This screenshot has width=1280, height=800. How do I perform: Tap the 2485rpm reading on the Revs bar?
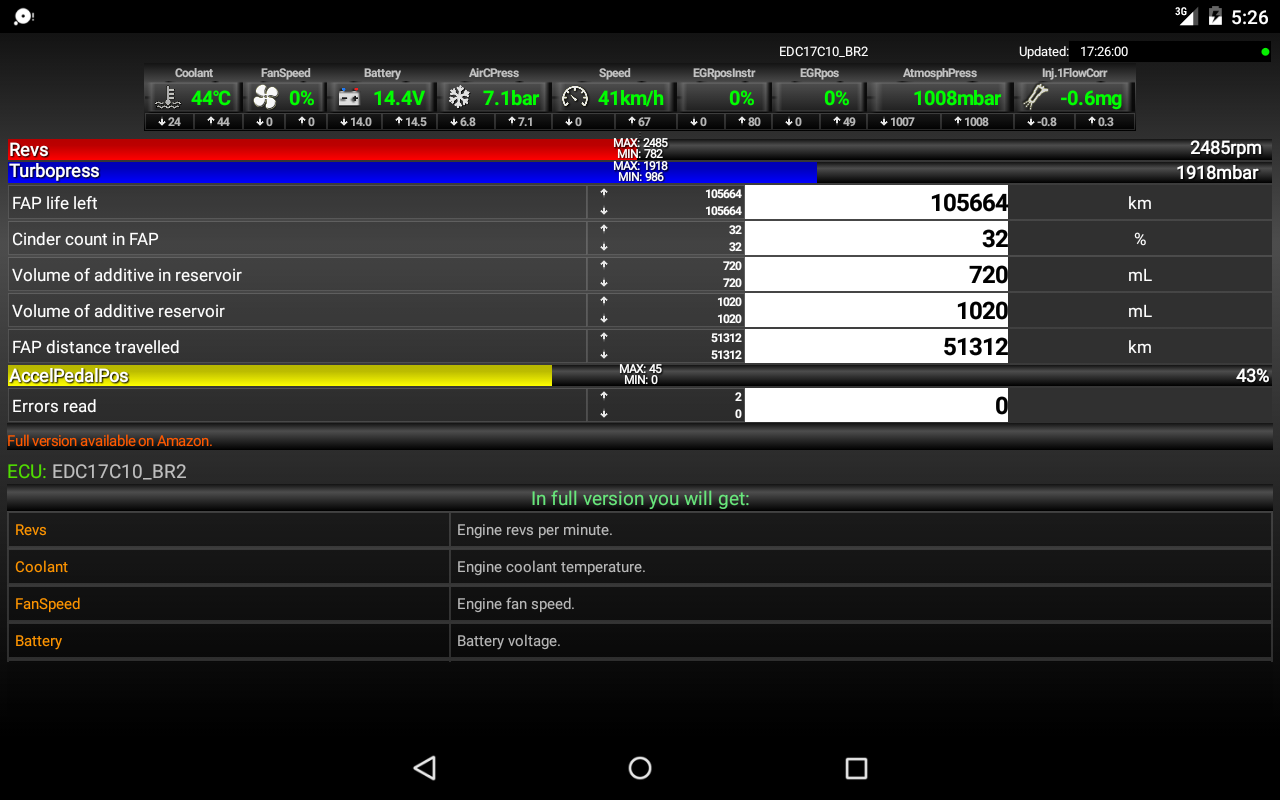coord(1225,148)
